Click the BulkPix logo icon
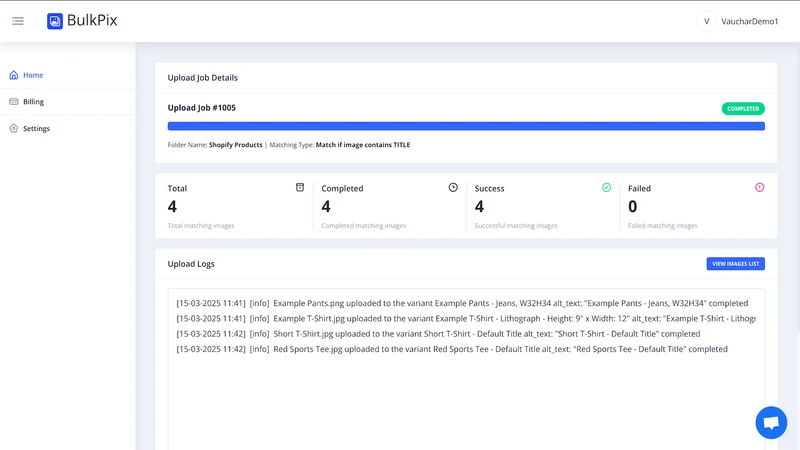Image resolution: width=800 pixels, height=450 pixels. pyautogui.click(x=55, y=21)
